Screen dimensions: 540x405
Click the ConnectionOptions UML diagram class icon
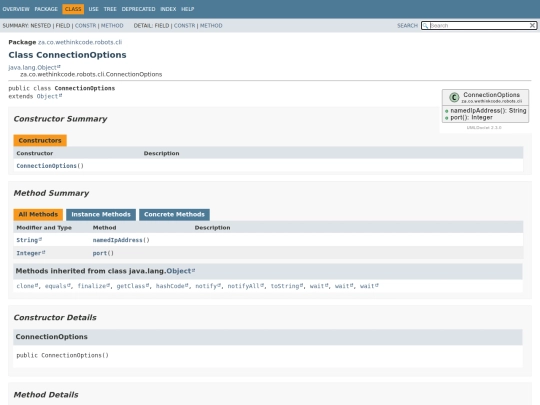pos(454,97)
